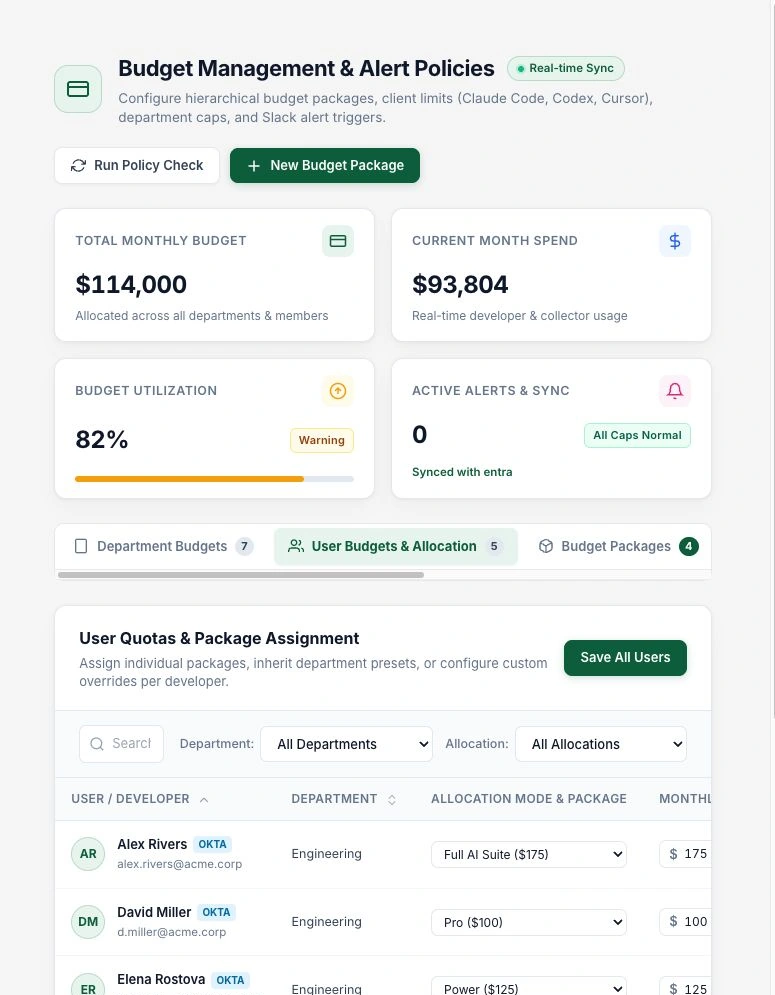Click Save All Users button
Viewport: 775px width, 995px height.
[625, 658]
